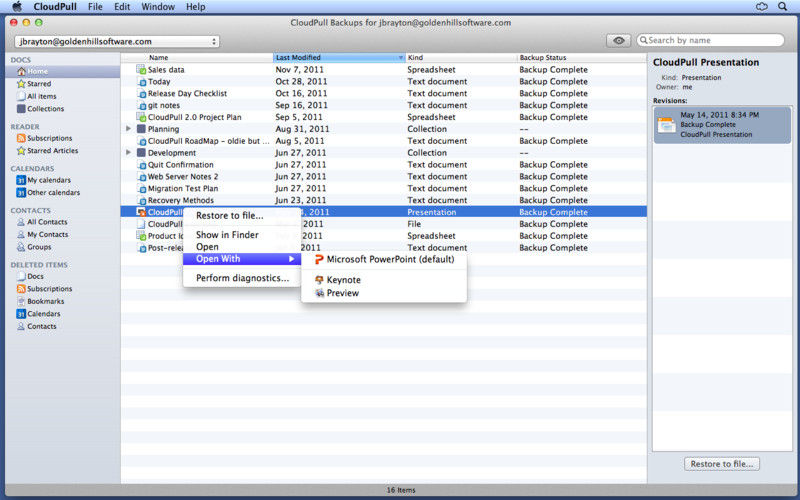The height and width of the screenshot is (500, 800).
Task: Click the spreadsheet icon of Sales data
Action: point(141,69)
